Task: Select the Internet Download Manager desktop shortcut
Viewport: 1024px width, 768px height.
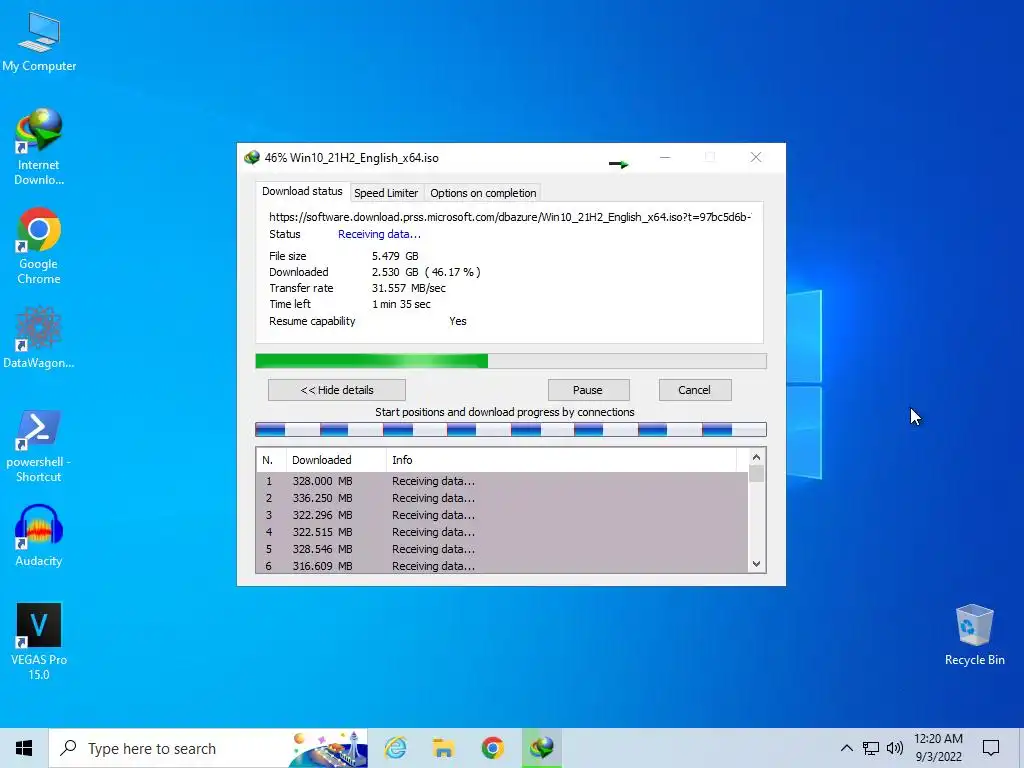Action: 39,148
